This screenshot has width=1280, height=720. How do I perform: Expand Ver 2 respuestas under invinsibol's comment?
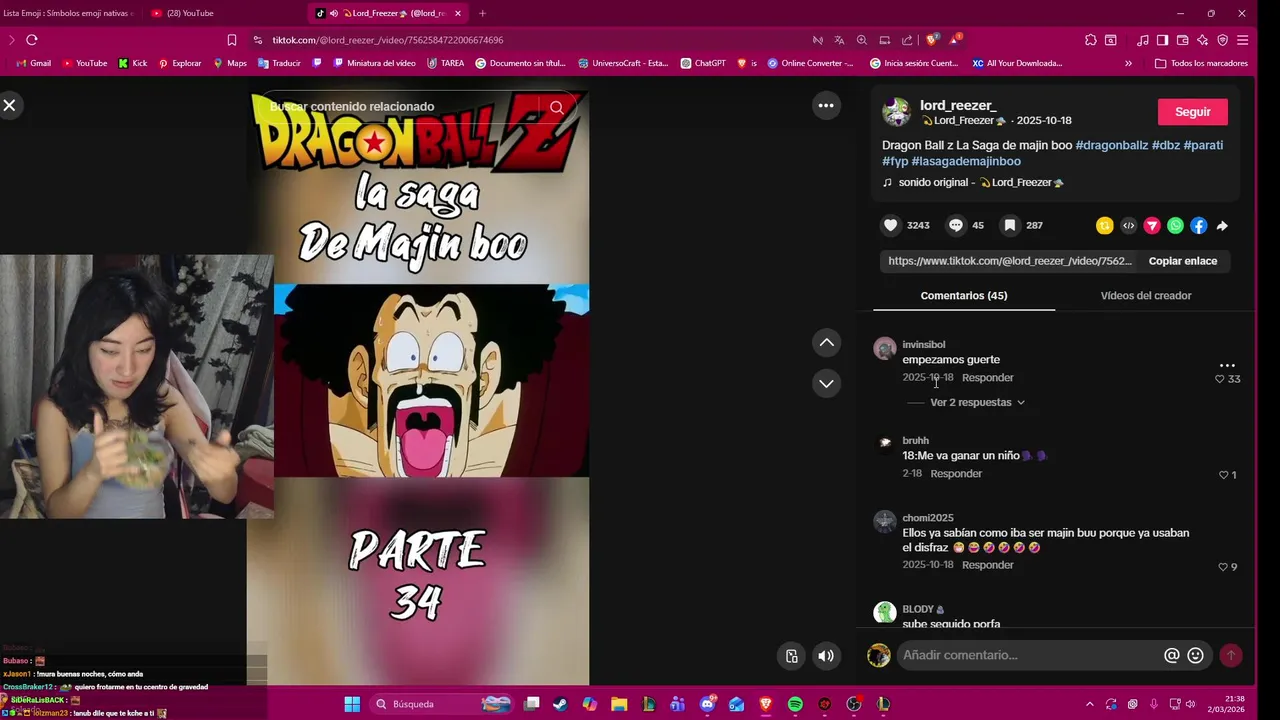point(977,402)
